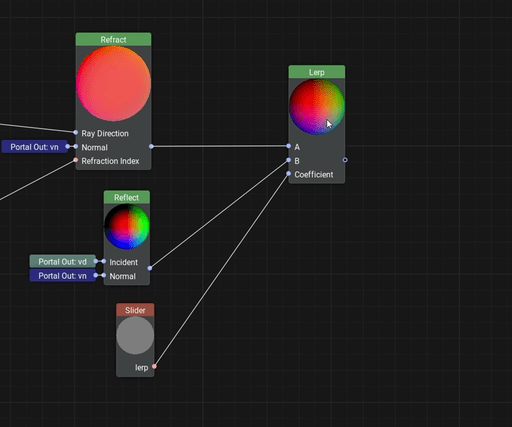Click the Lerp node's output port
Viewport: 512px width, 427px height.
(x=345, y=160)
